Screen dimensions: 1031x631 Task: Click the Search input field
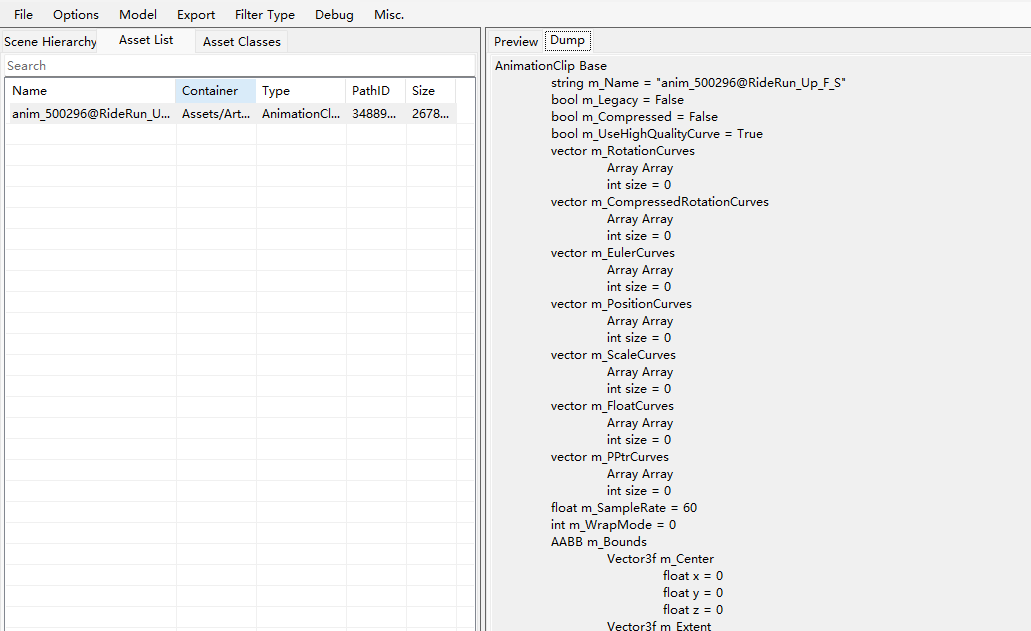[x=238, y=66]
